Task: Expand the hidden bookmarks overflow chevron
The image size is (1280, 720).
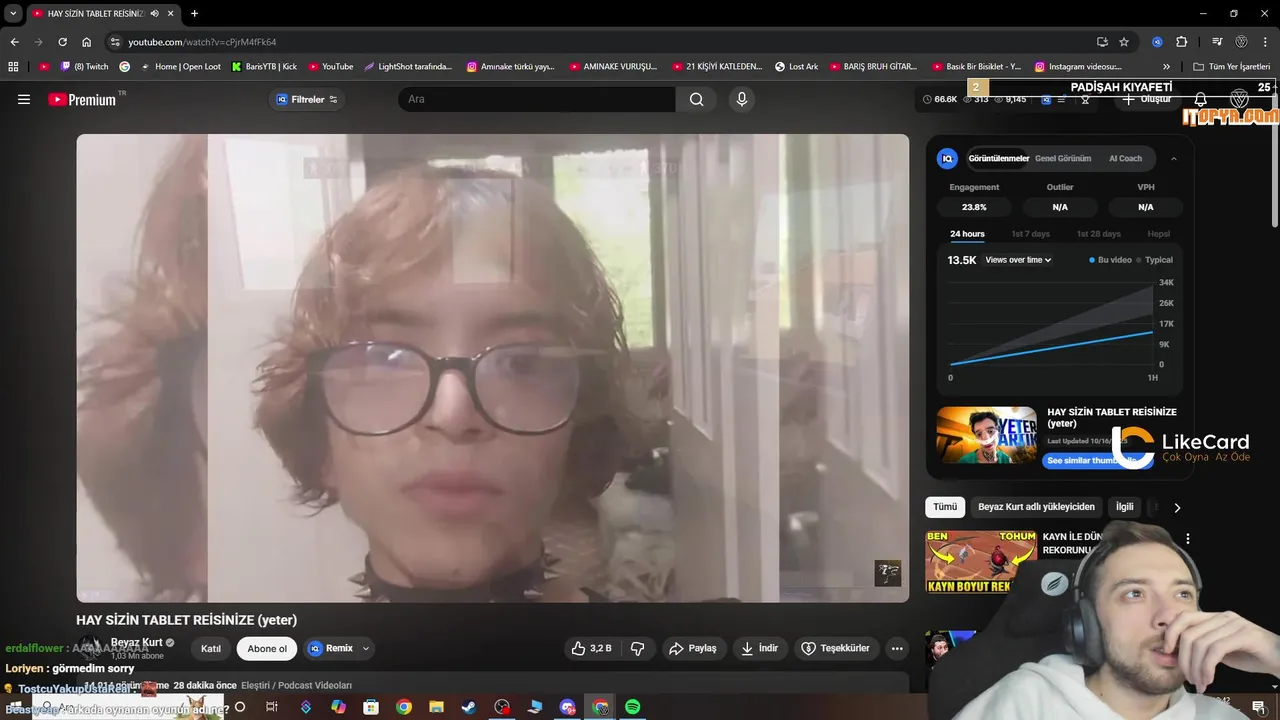Action: (x=1166, y=66)
